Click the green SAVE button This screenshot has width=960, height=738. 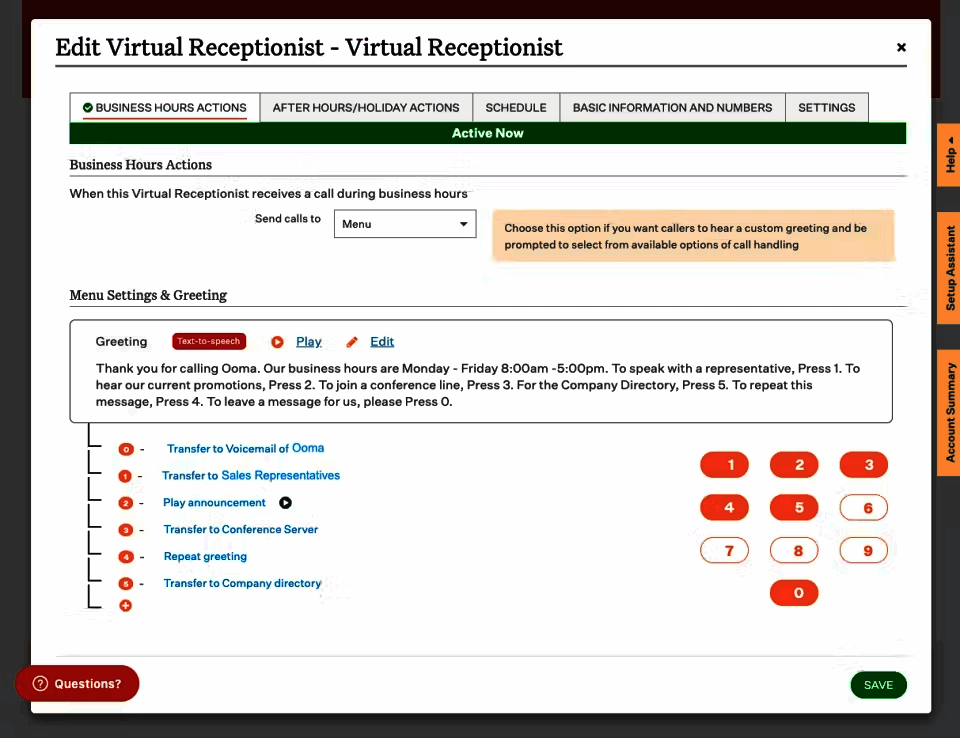(879, 685)
